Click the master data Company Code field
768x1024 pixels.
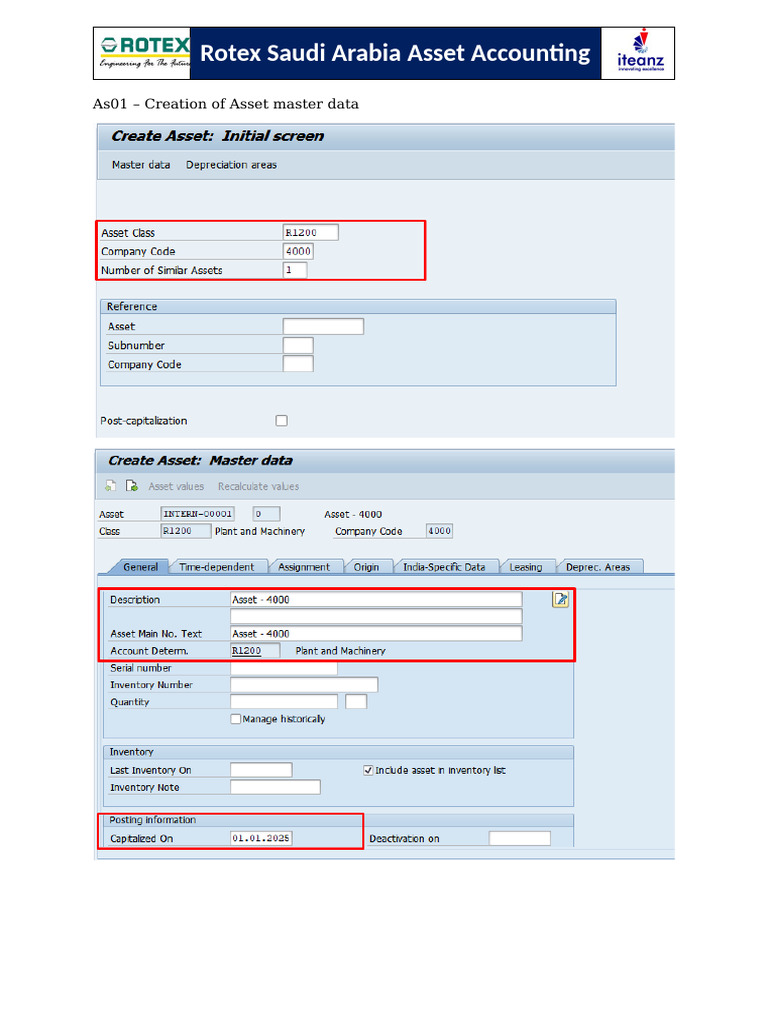439,531
